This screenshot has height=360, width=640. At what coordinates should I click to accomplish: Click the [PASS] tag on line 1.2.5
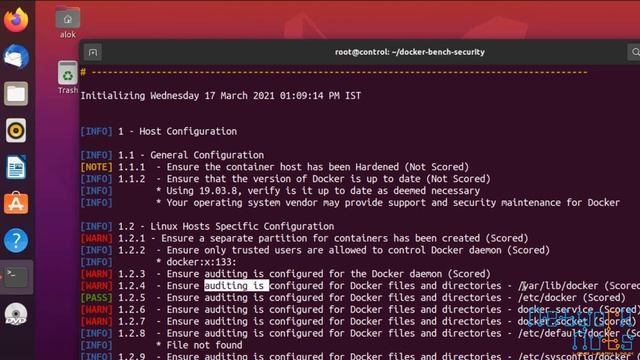[96, 297]
